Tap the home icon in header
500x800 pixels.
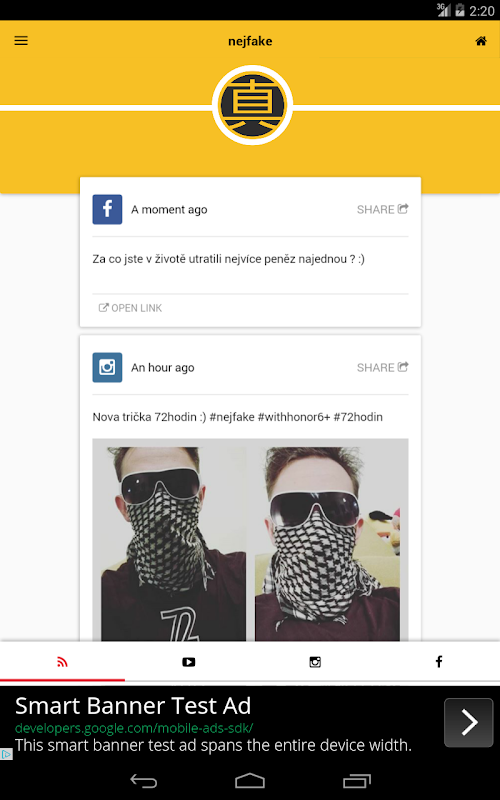click(481, 41)
